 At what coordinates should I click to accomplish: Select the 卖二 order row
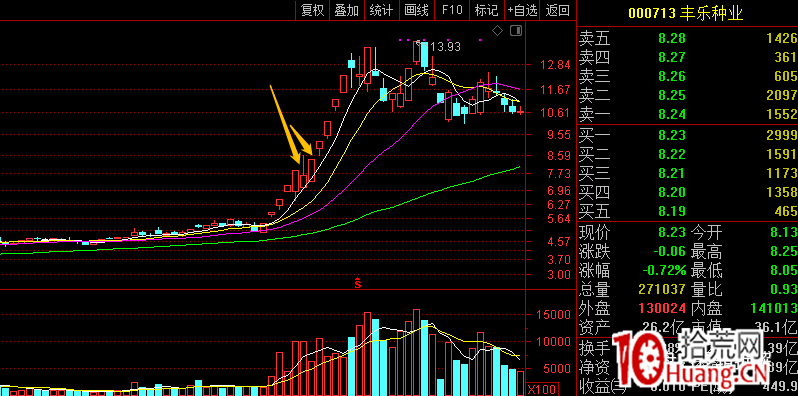pos(688,95)
